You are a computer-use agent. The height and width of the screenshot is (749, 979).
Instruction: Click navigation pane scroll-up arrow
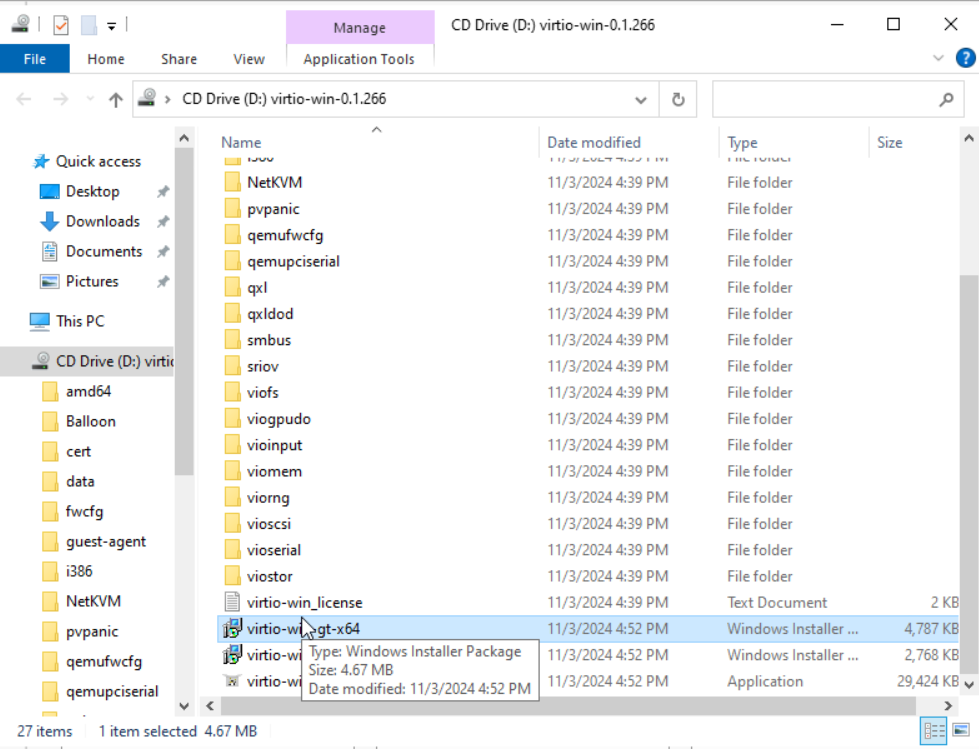coord(184,138)
